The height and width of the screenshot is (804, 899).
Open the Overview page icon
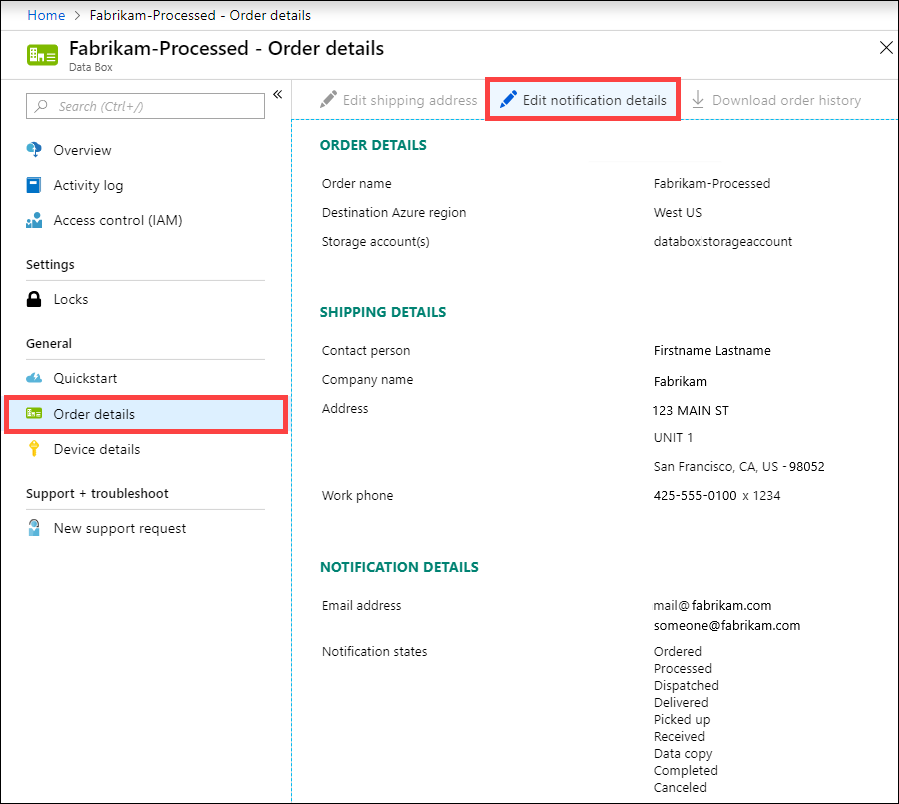(x=34, y=150)
